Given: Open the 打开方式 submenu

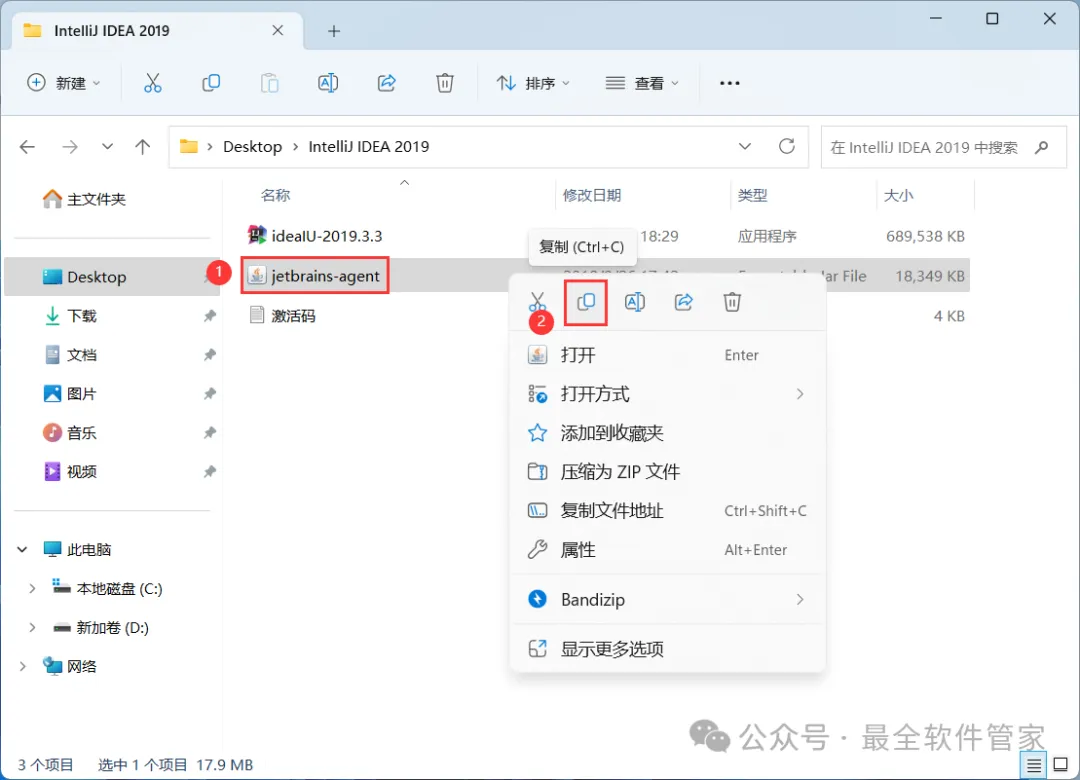Looking at the screenshot, I should [667, 394].
